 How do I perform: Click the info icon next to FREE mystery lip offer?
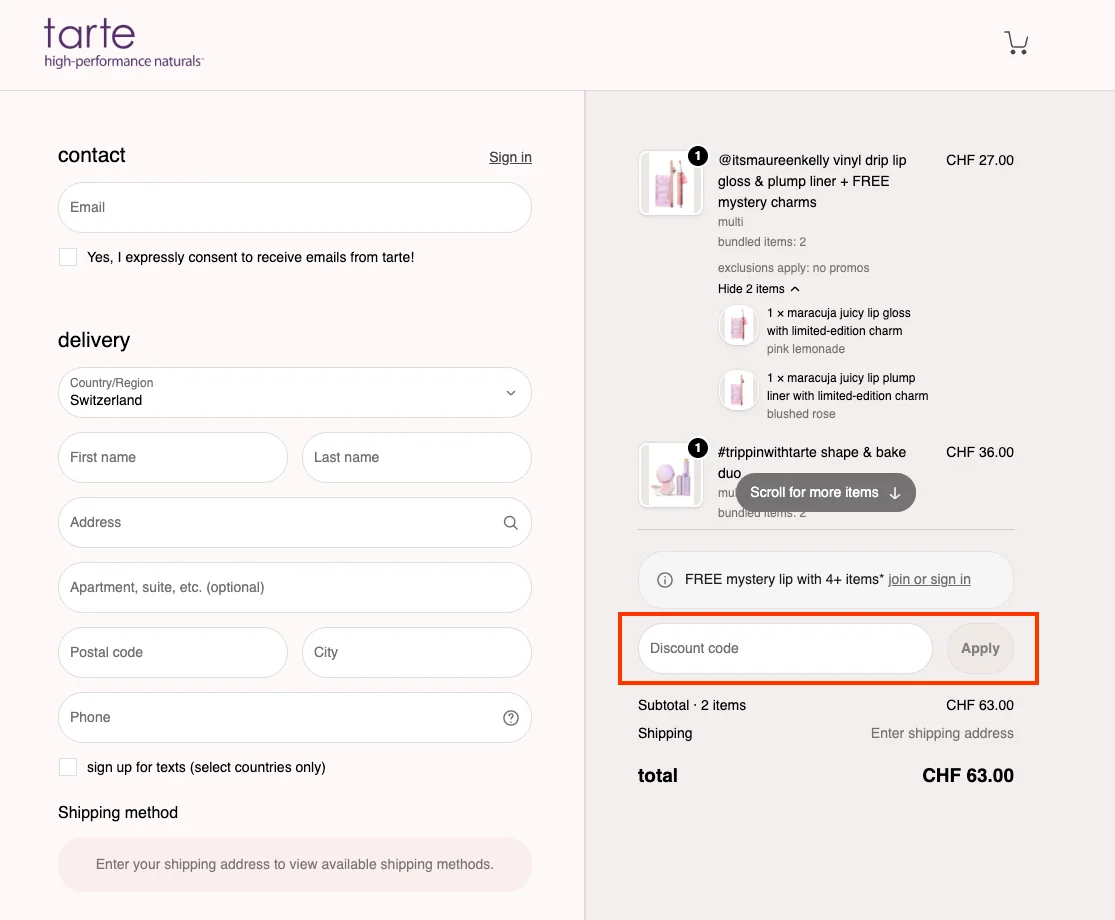[x=665, y=579]
